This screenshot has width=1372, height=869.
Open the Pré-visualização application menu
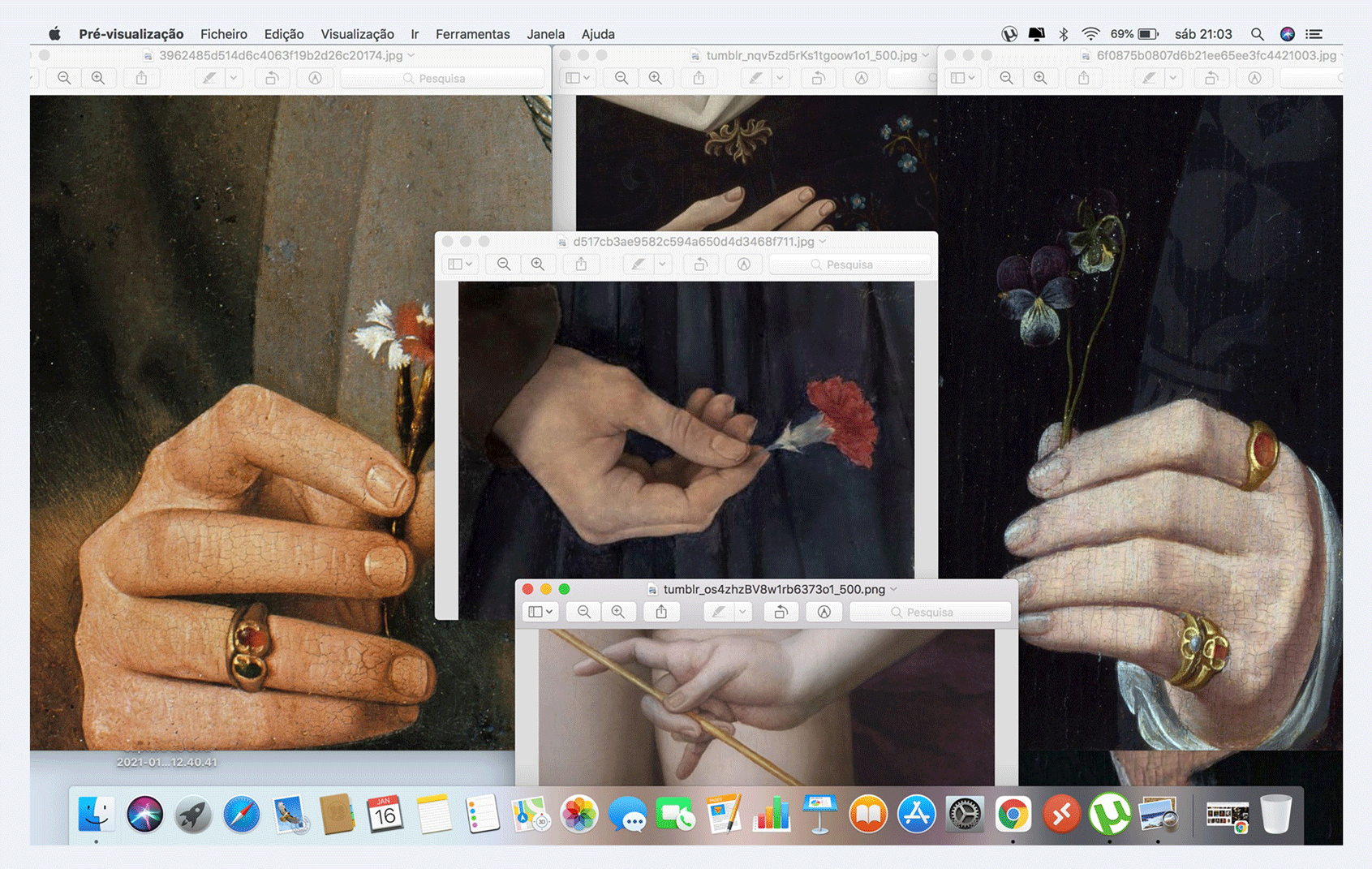[131, 34]
